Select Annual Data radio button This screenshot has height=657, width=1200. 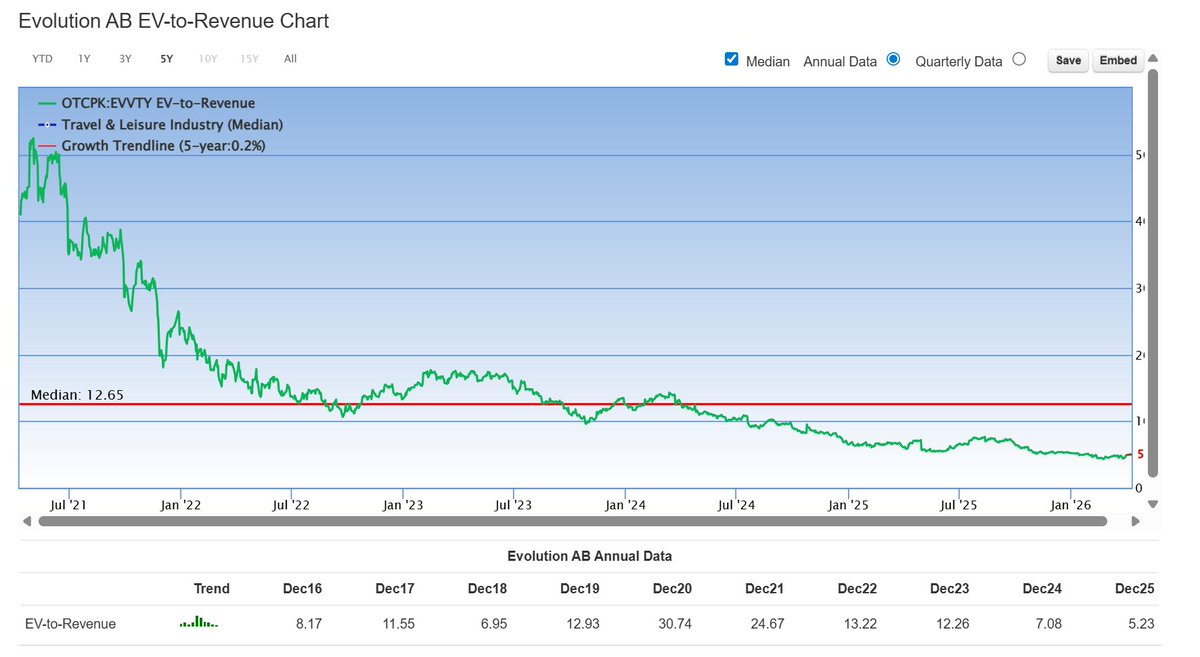(893, 59)
